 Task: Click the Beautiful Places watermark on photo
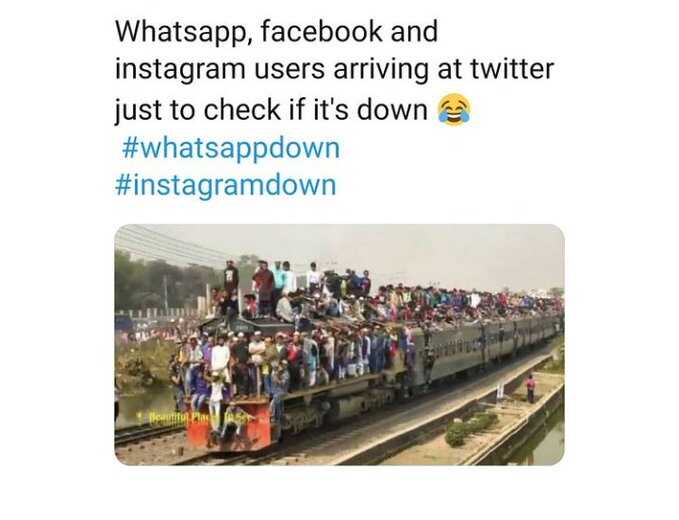195,418
